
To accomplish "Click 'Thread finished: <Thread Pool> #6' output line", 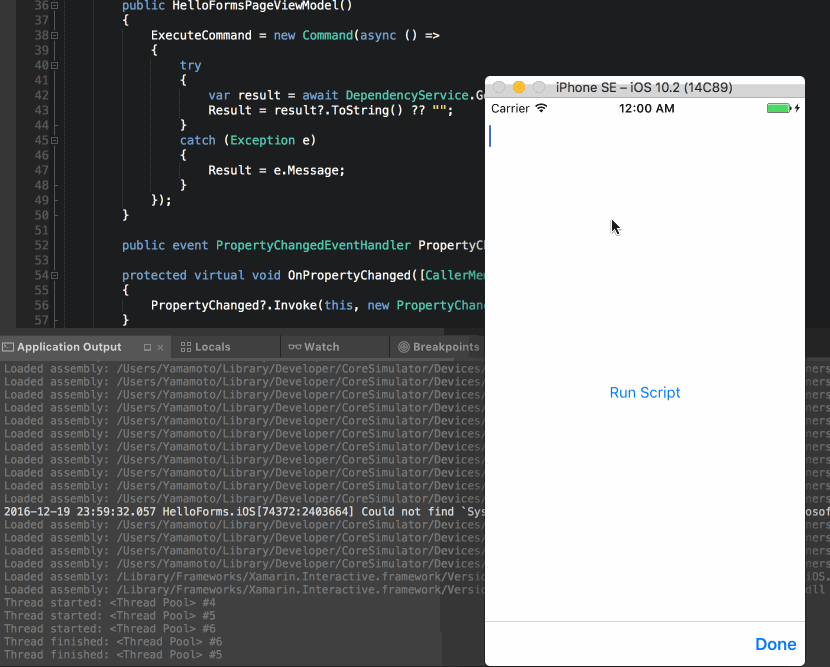I will (x=113, y=642).
